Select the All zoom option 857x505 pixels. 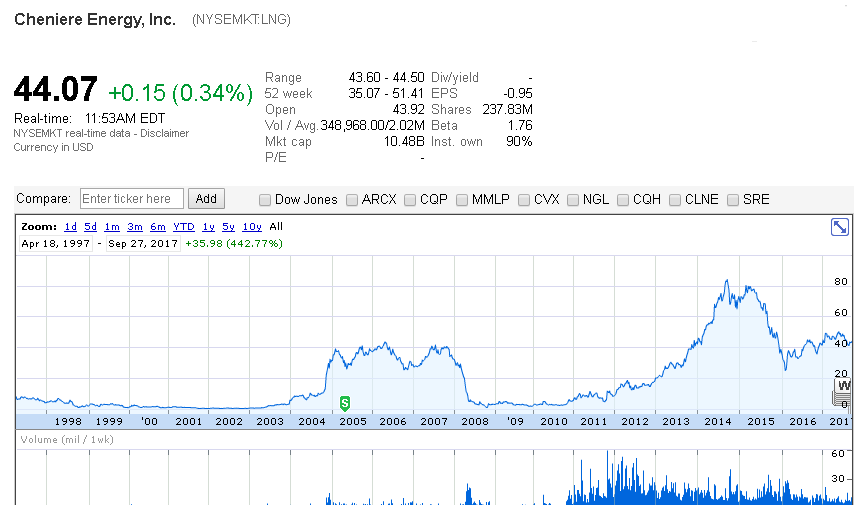276,227
